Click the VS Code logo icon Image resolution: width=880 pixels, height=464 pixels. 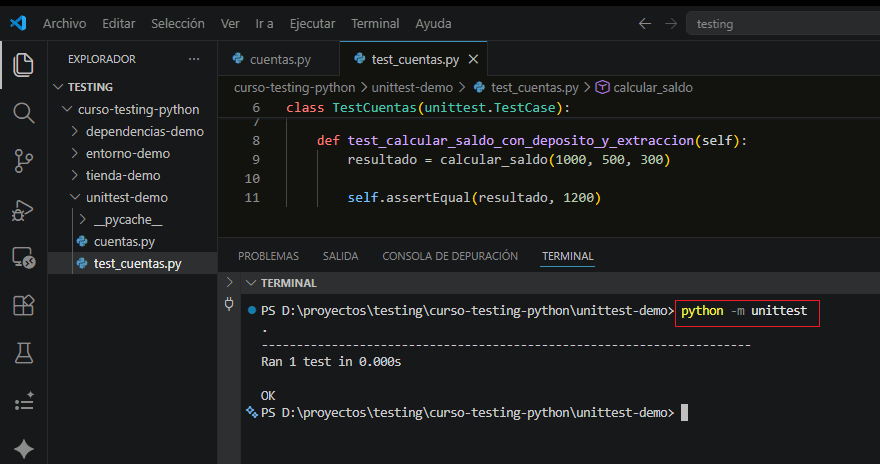coord(18,23)
